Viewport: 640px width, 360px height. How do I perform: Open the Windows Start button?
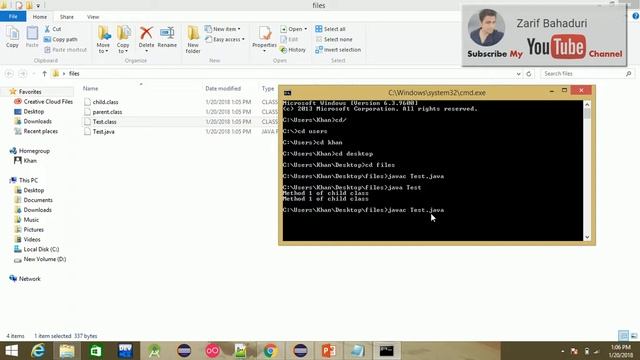point(11,351)
